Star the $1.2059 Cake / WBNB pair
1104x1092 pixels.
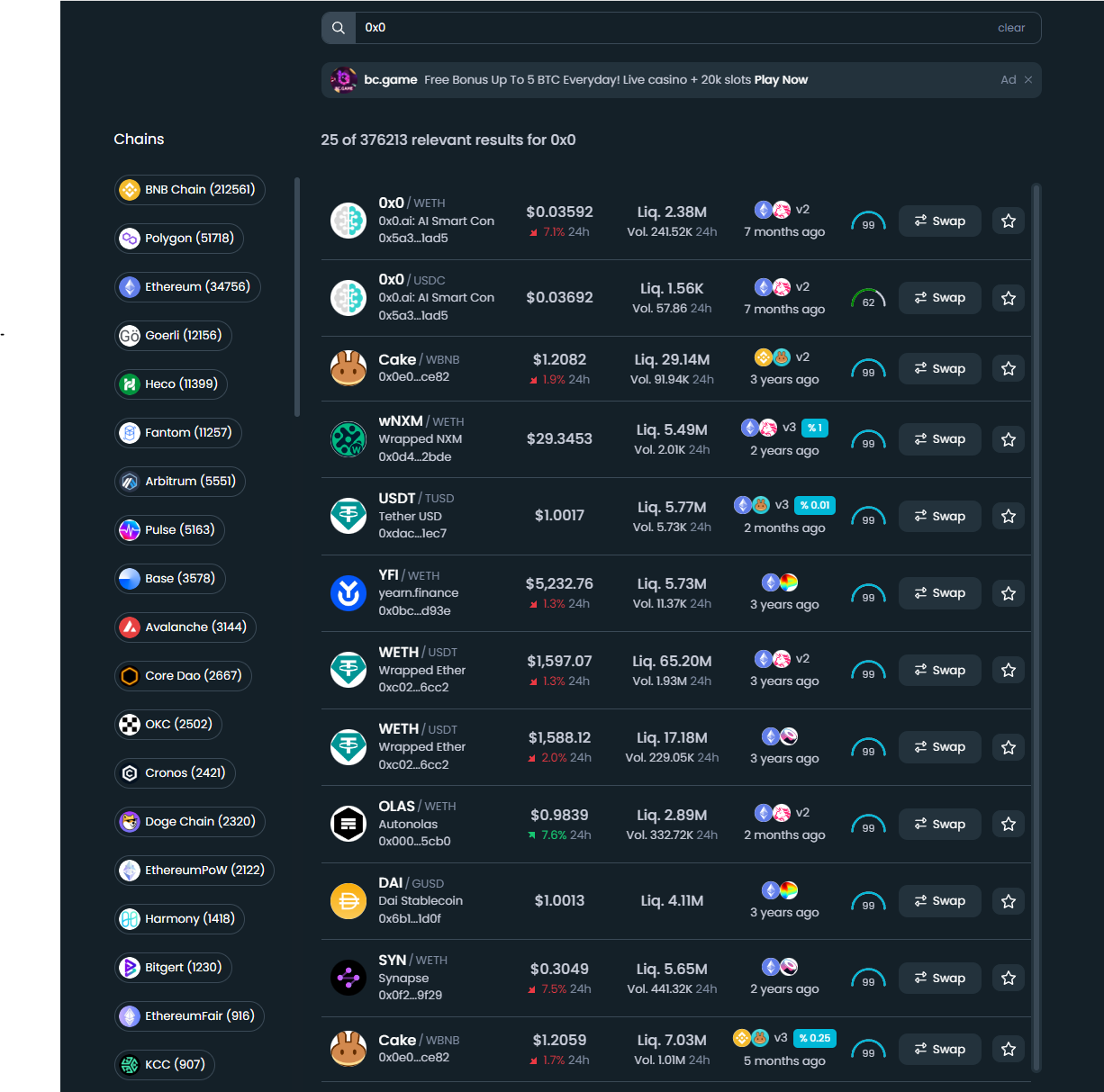pos(1009,1050)
